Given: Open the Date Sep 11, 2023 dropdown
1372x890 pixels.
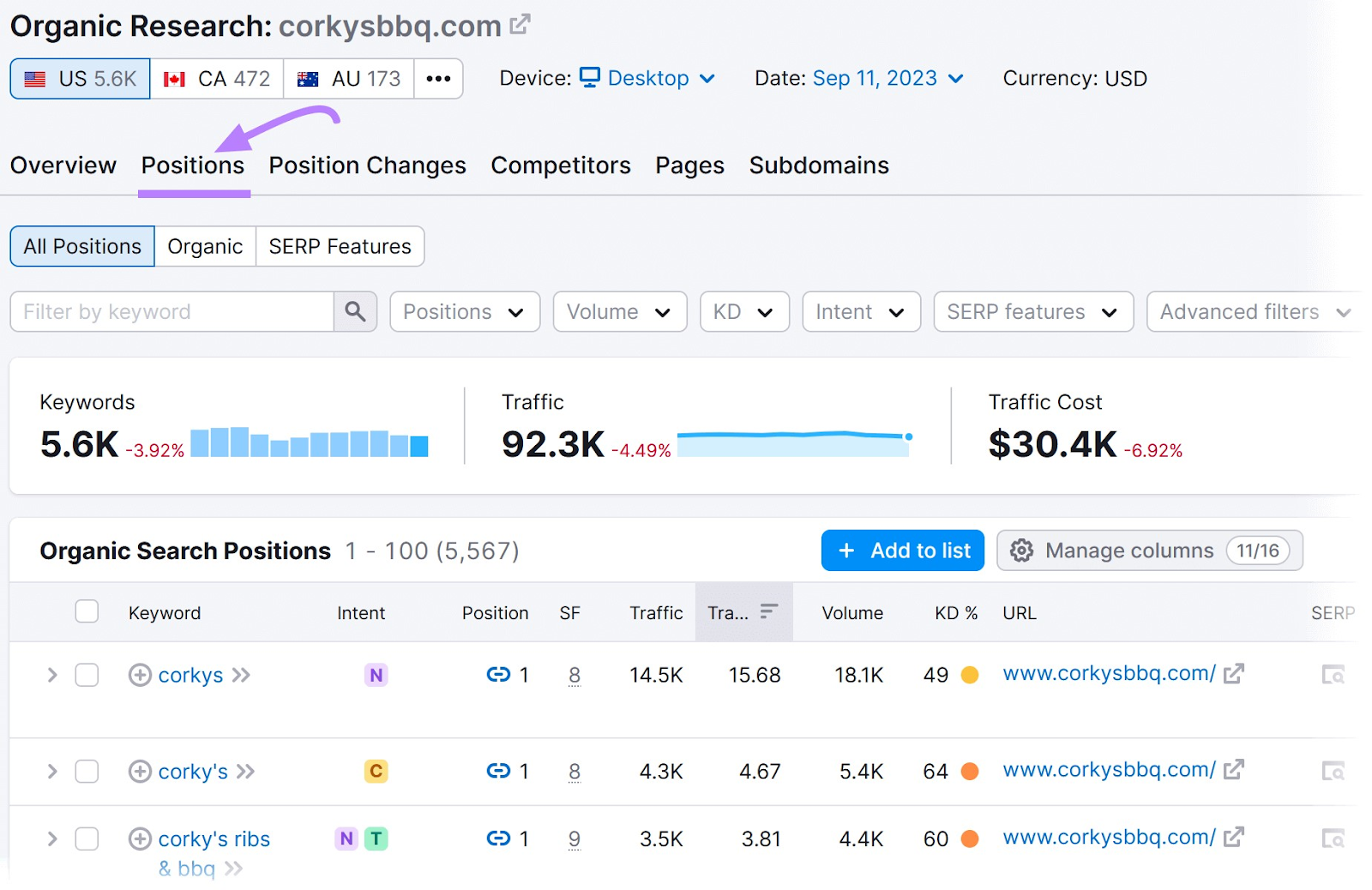Looking at the screenshot, I should (x=888, y=78).
